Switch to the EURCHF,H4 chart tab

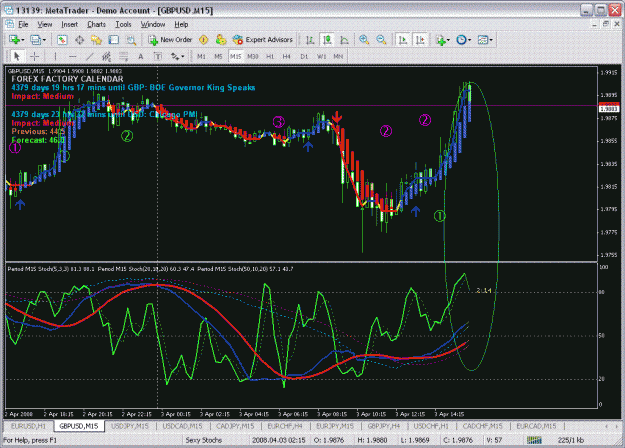coord(285,426)
